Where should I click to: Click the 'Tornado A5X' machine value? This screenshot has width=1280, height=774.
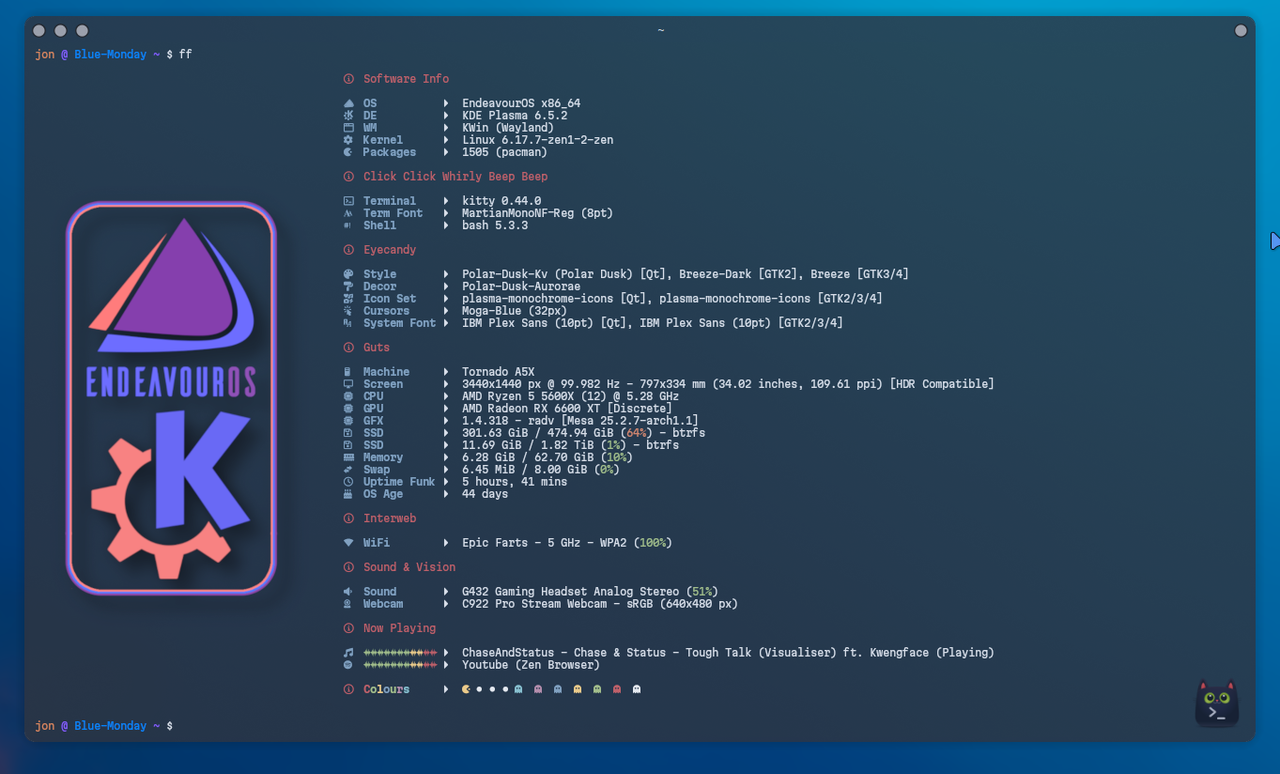point(498,372)
